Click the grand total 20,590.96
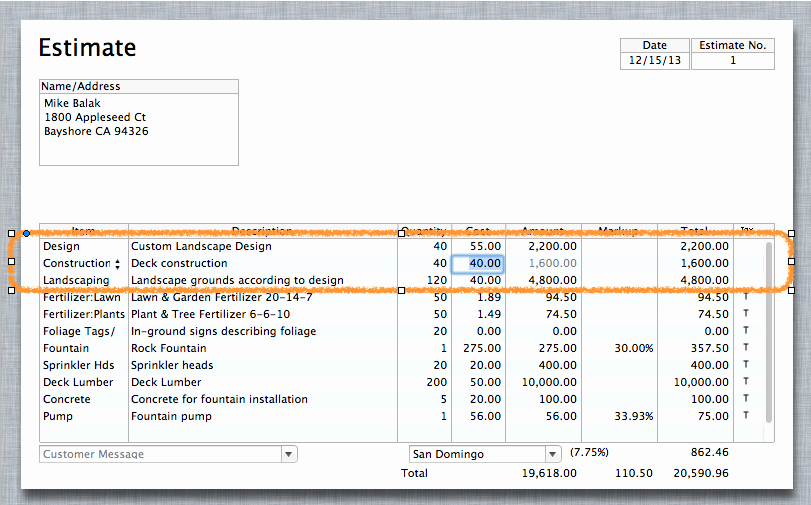The width and height of the screenshot is (811, 505). [x=701, y=473]
